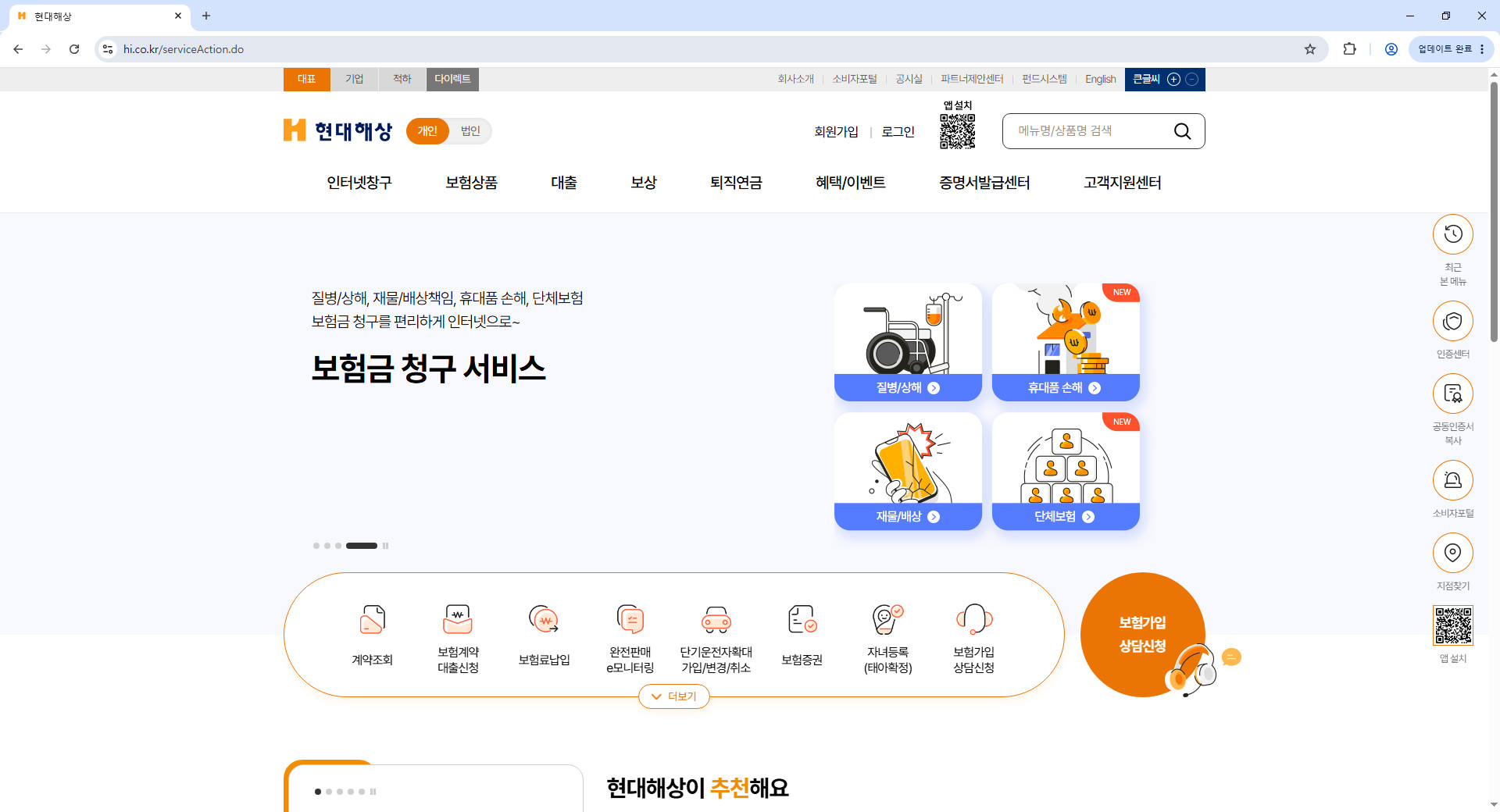Viewport: 1500px width, 812px height.
Task: Click the 계약조회 document icon
Action: (x=373, y=620)
